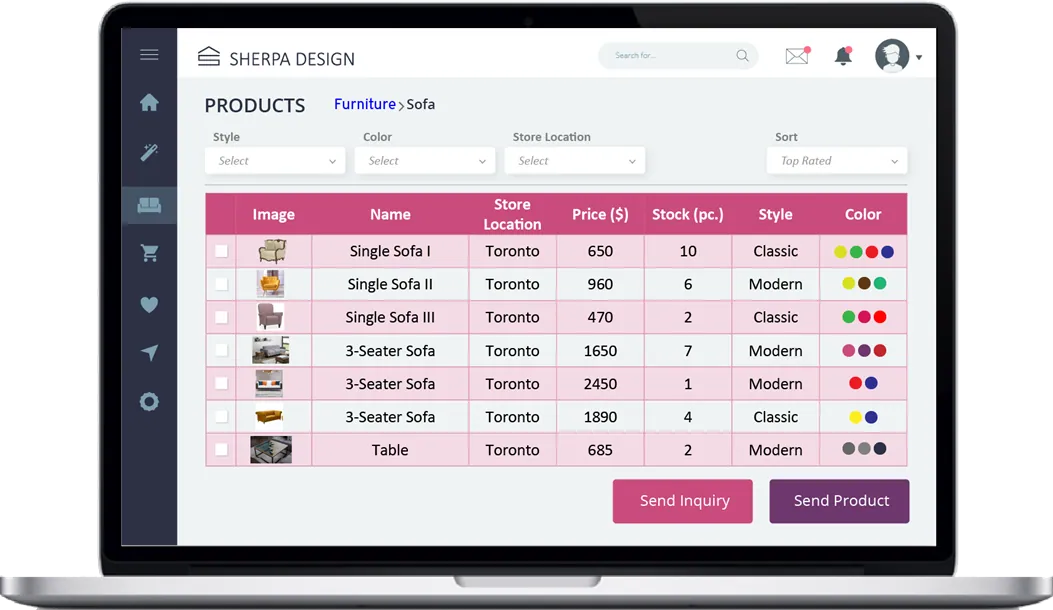The width and height of the screenshot is (1053, 610).
Task: Click the Single Sofa III name cell
Action: 390,317
